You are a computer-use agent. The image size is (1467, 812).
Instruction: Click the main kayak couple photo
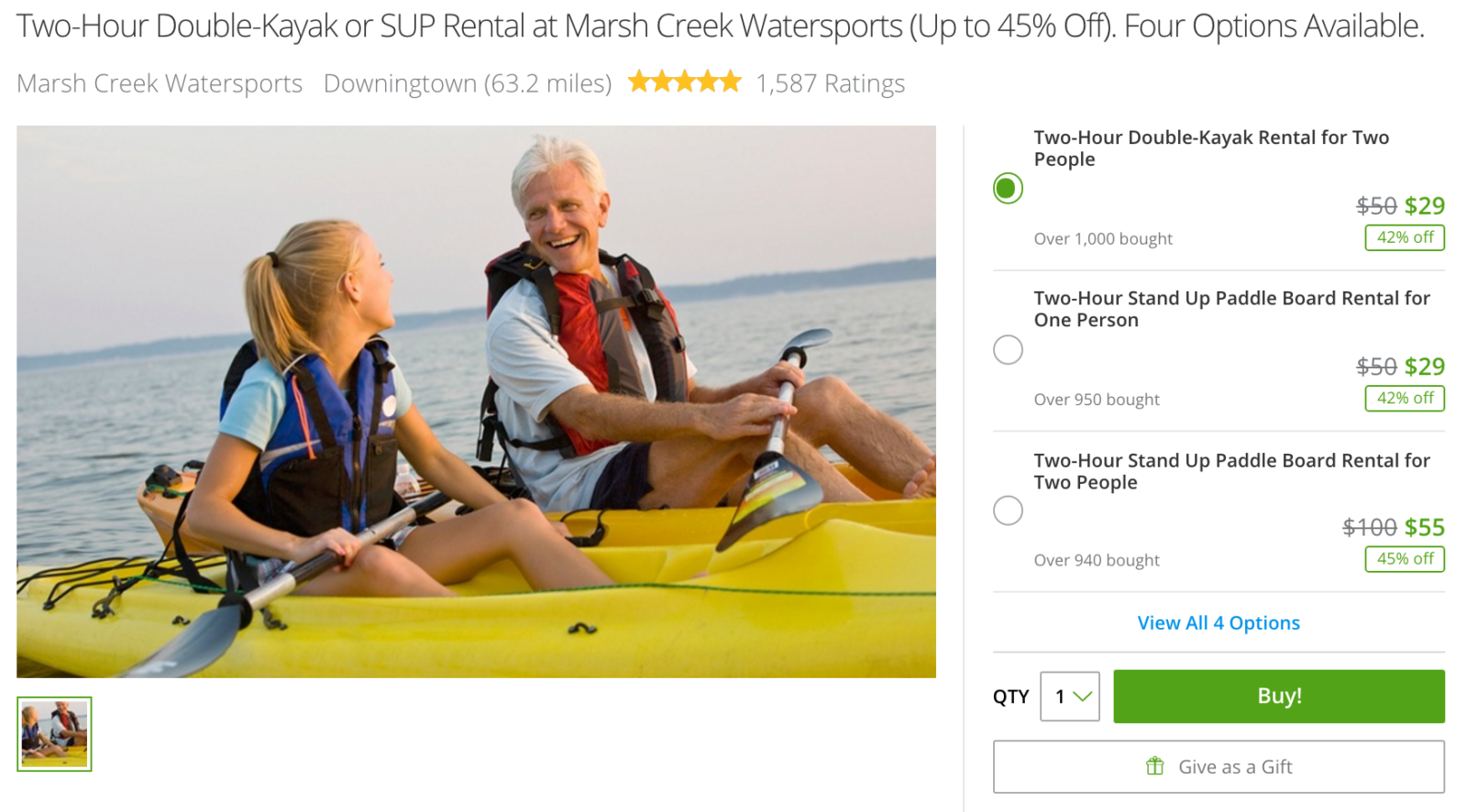(x=476, y=401)
